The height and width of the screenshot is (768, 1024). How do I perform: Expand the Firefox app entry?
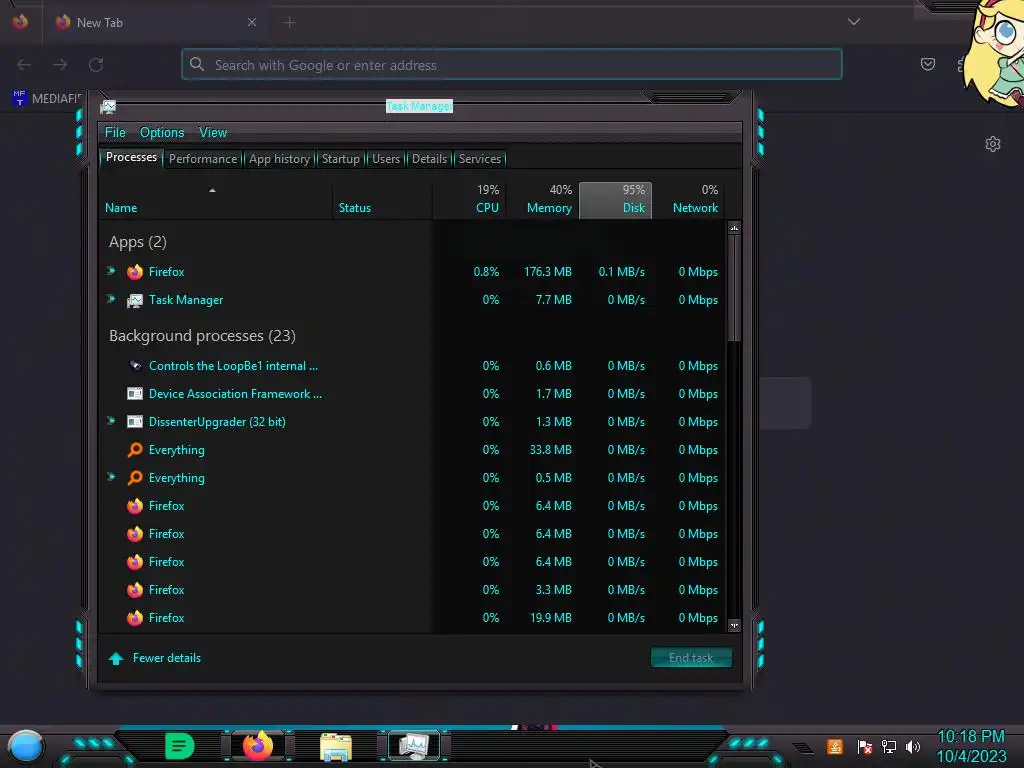click(111, 271)
